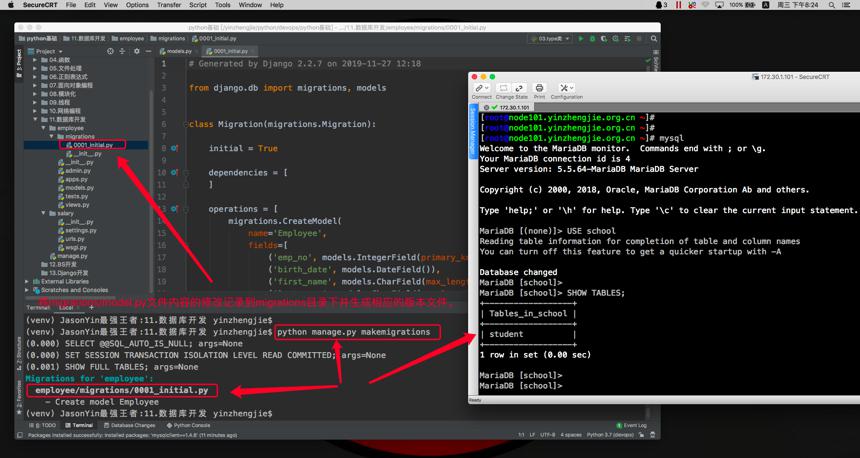The width and height of the screenshot is (860, 458).
Task: Toggle the Structure side tool window
Action: pyautogui.click(x=19, y=355)
